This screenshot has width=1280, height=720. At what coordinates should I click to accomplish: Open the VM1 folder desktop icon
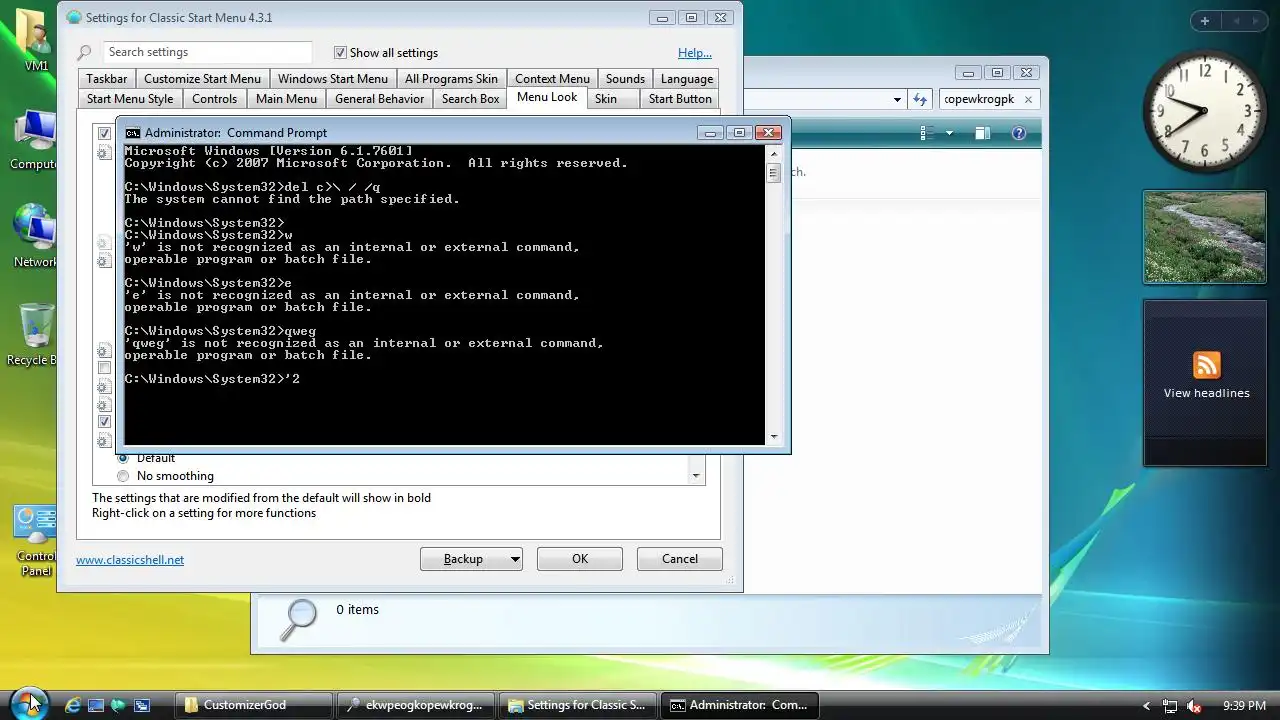32,40
